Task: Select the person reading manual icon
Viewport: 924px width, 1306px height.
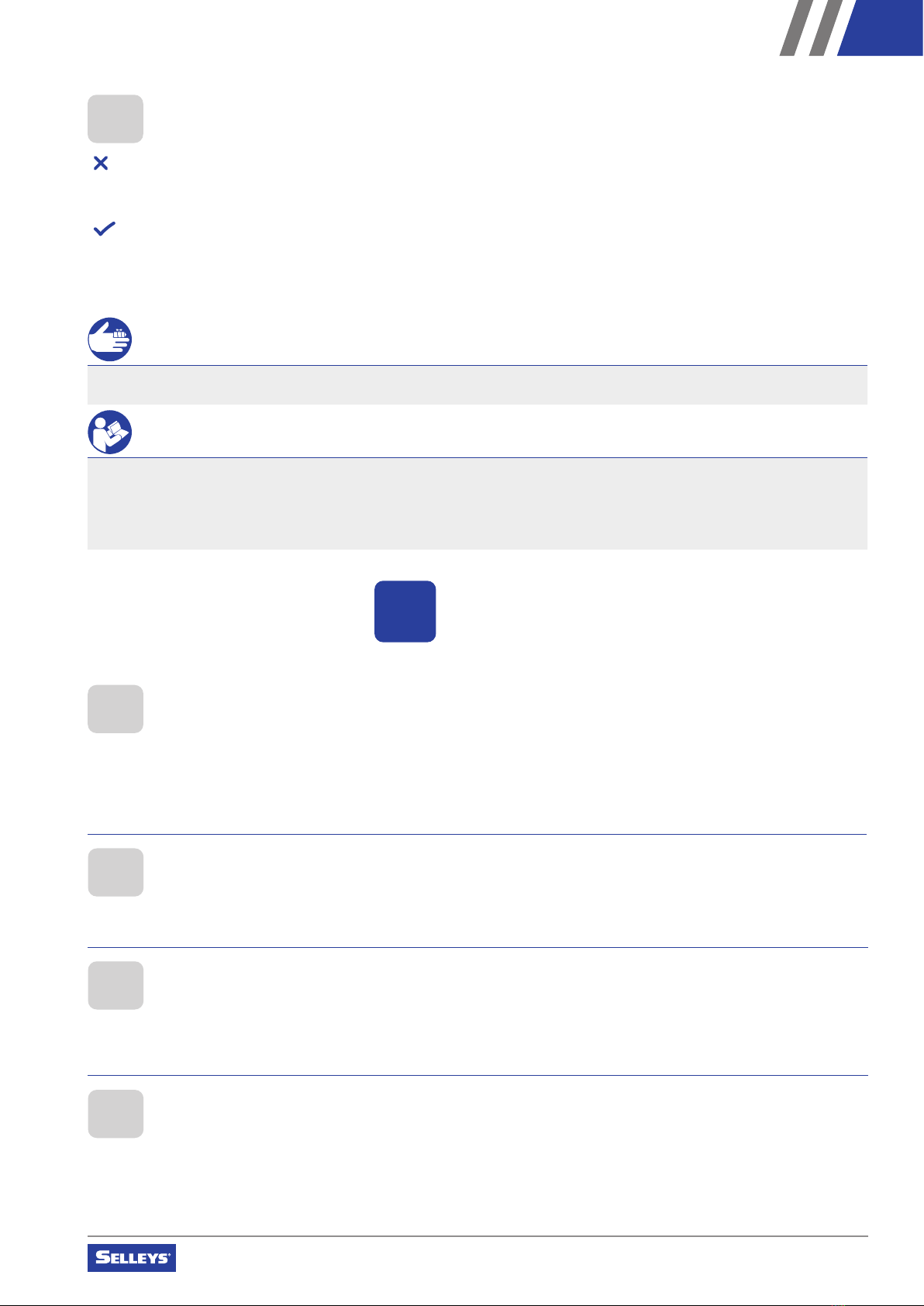Action: pos(109,432)
